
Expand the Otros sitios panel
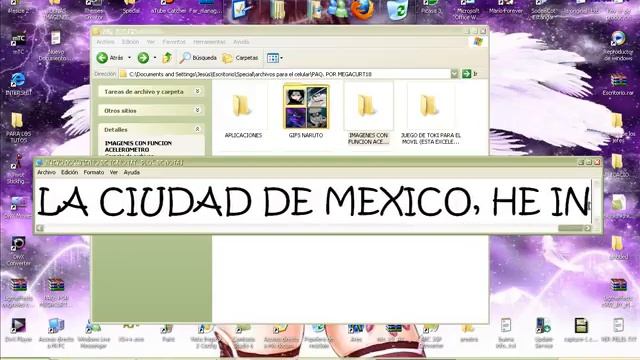tap(198, 110)
